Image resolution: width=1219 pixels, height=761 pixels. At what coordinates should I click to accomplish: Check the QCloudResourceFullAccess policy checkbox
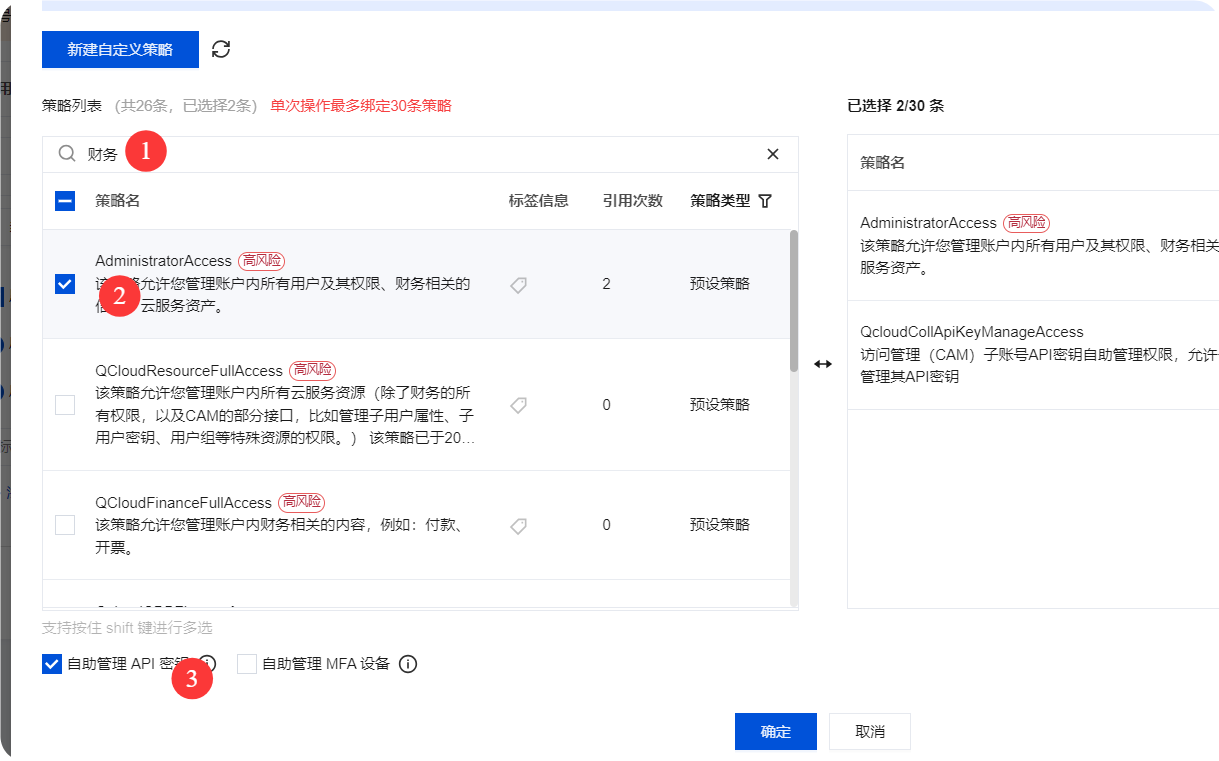(x=65, y=405)
